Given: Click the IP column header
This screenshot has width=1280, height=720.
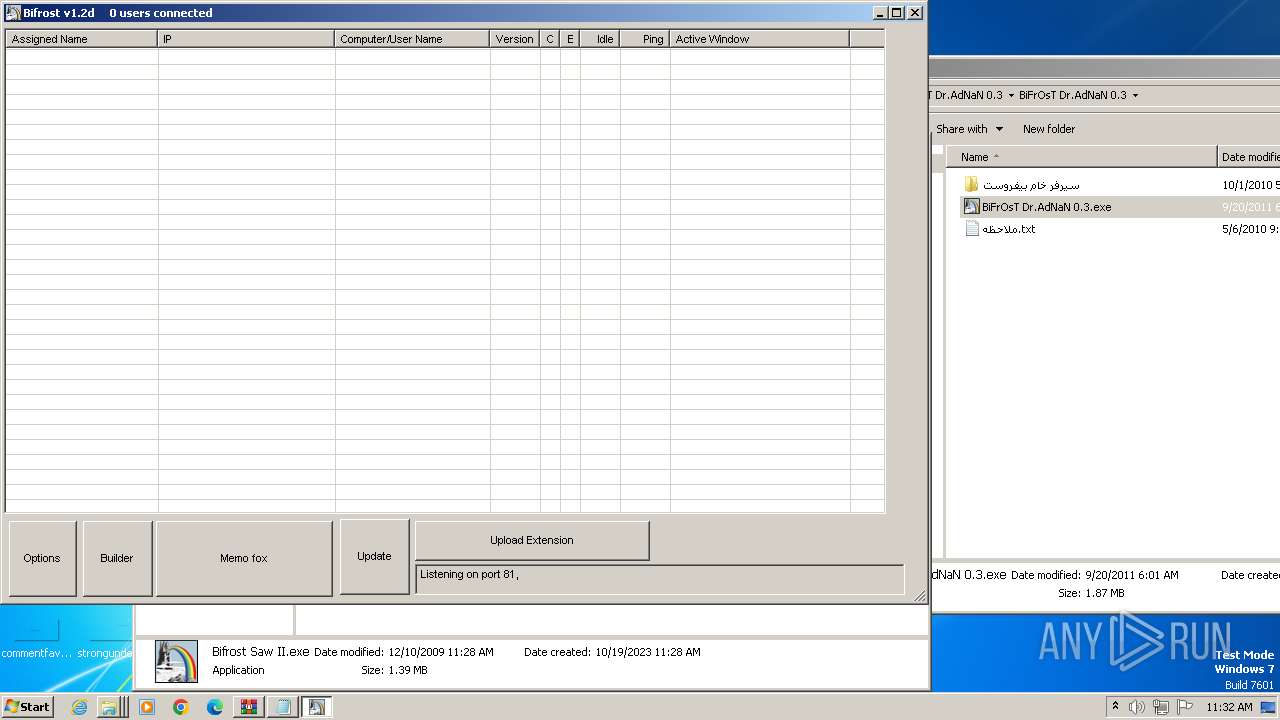Looking at the screenshot, I should coord(246,39).
